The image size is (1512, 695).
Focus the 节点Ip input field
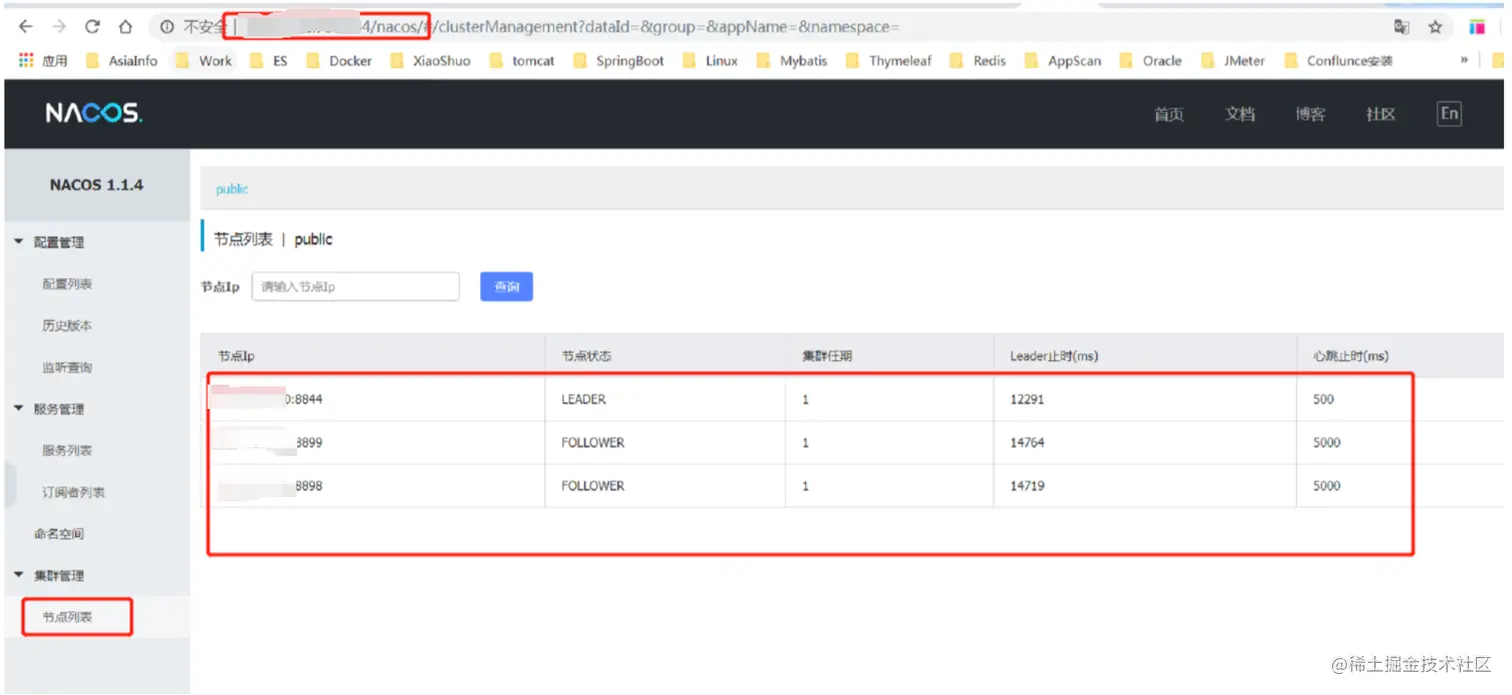click(355, 287)
